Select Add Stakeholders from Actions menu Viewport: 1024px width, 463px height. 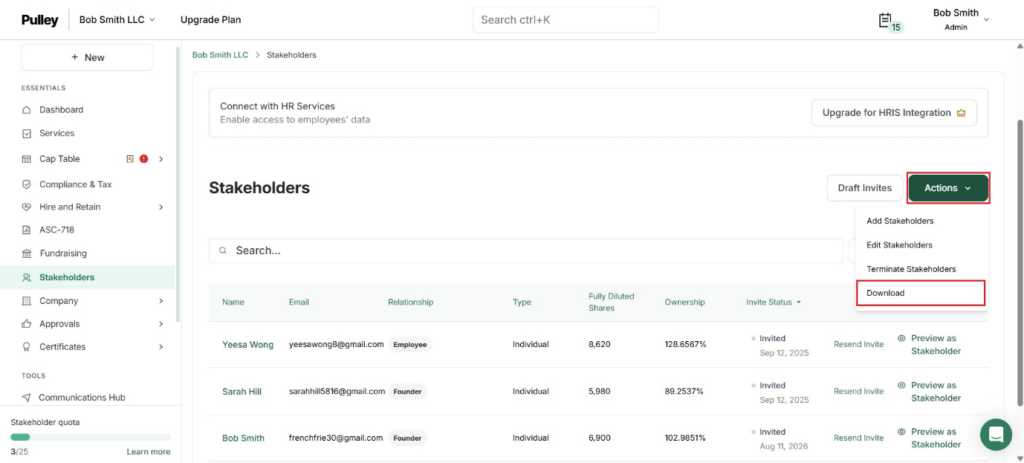click(x=900, y=221)
